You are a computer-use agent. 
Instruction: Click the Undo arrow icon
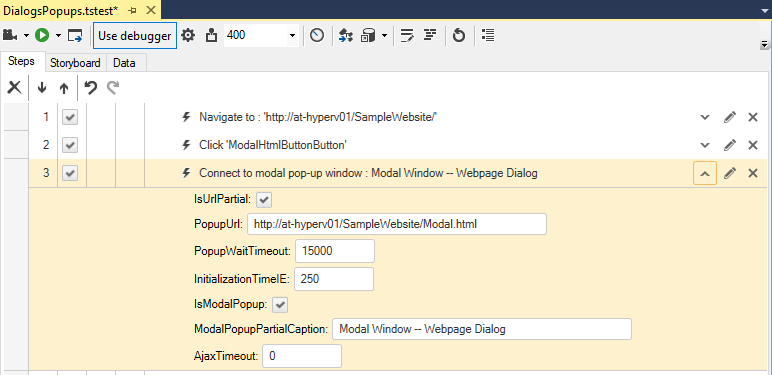pyautogui.click(x=91, y=88)
